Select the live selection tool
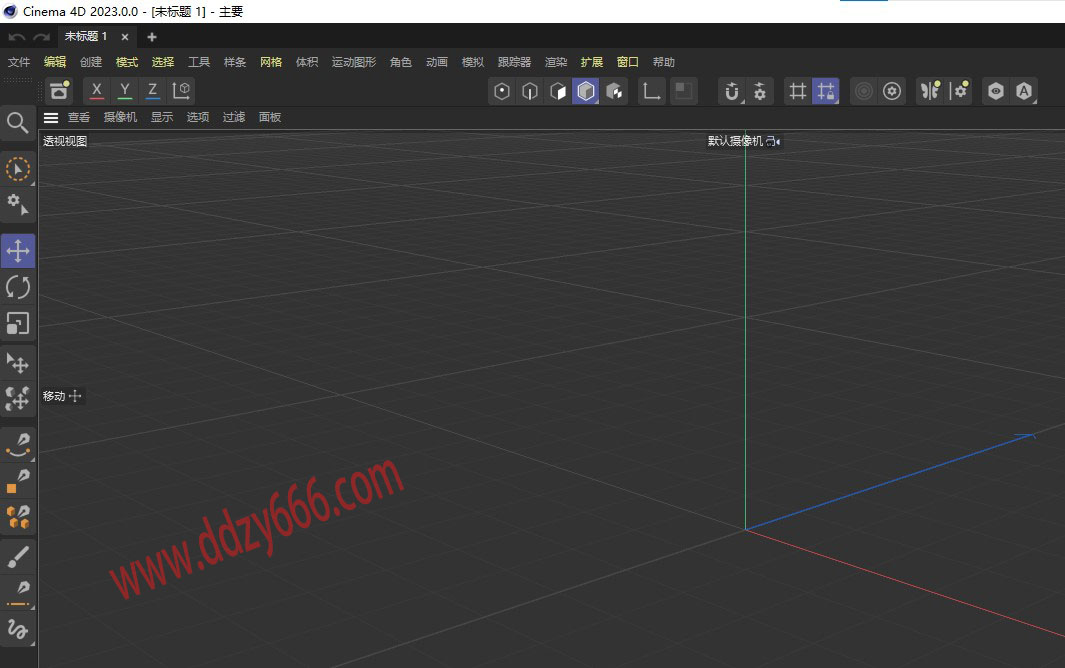 [18, 169]
